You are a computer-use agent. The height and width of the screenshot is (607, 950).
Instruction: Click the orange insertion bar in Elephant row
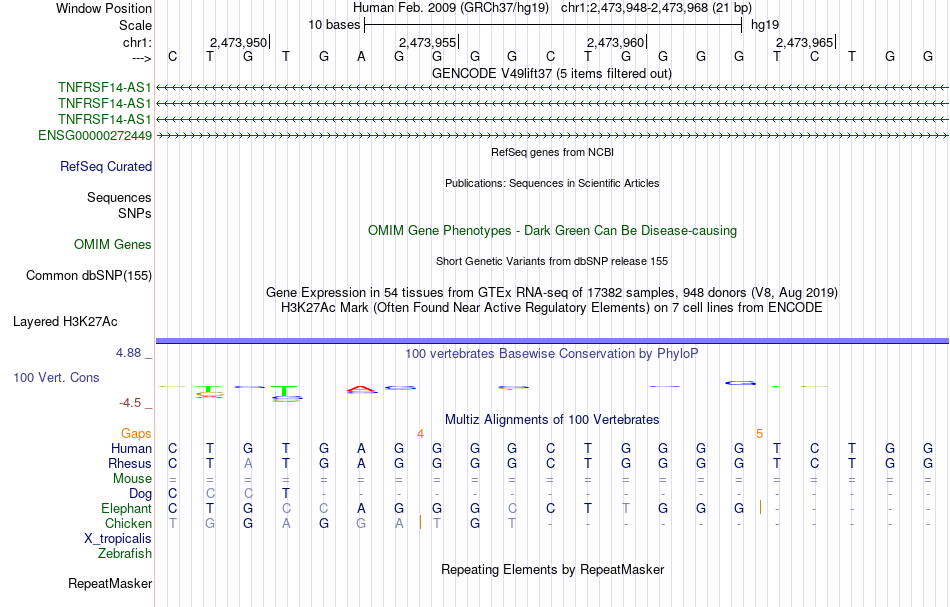click(x=760, y=508)
